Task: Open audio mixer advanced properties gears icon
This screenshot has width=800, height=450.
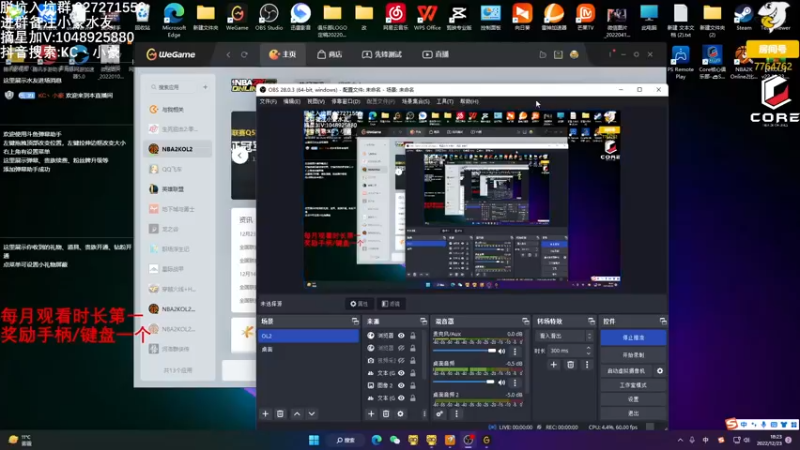Action: pos(440,414)
